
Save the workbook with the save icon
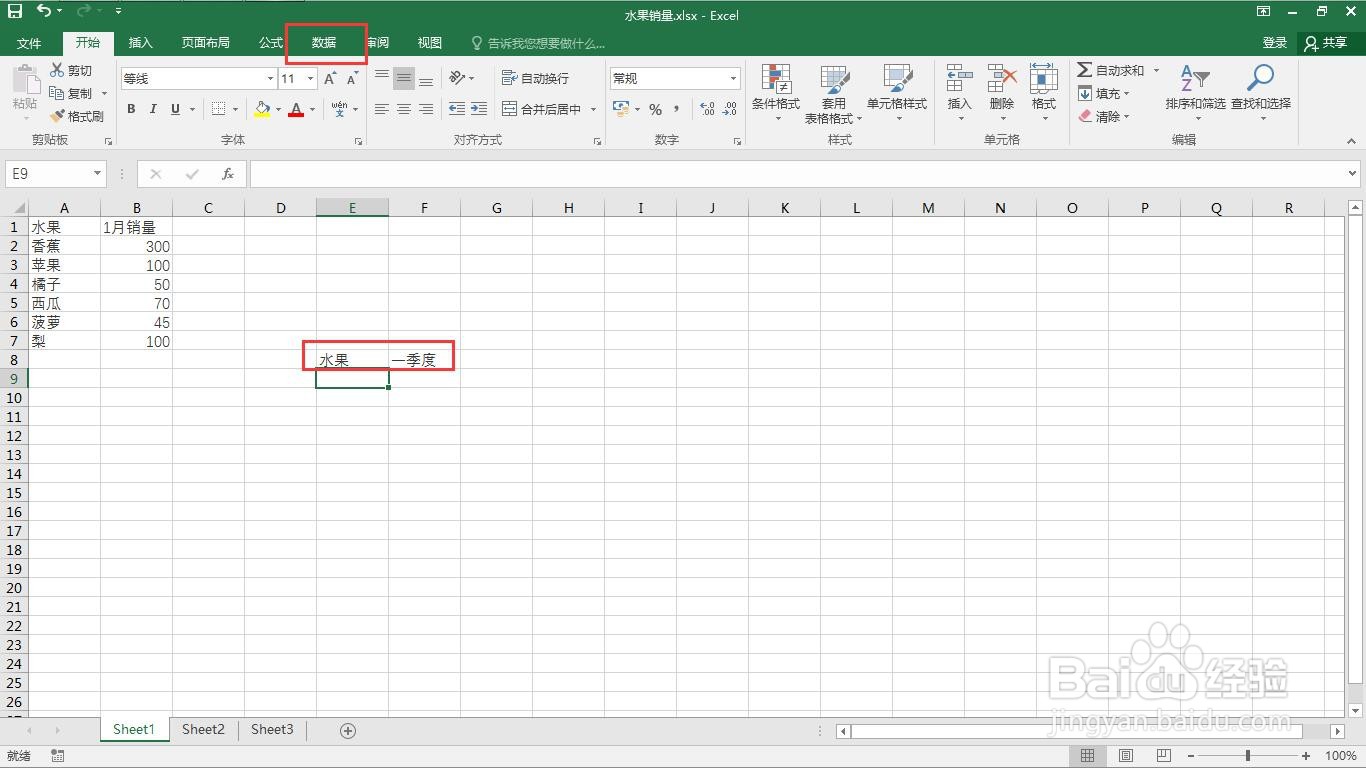pos(15,11)
